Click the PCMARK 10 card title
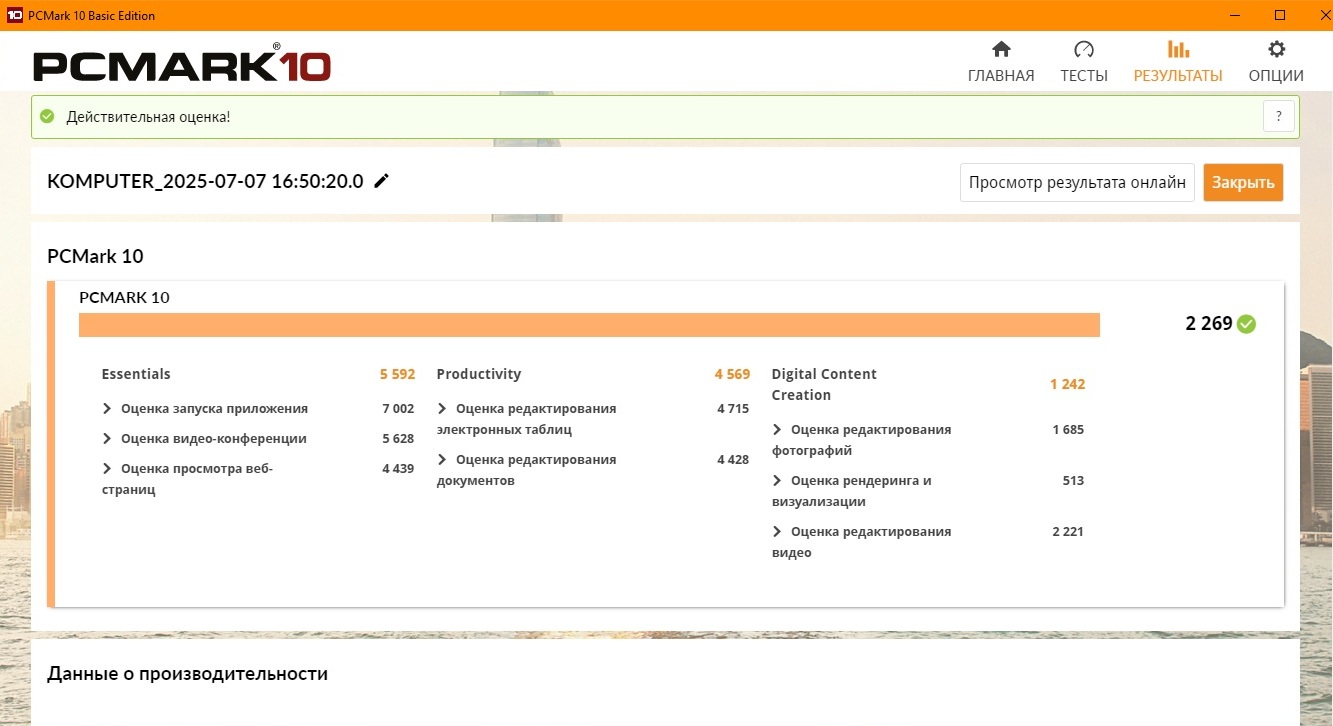The height and width of the screenshot is (726, 1333). point(124,297)
